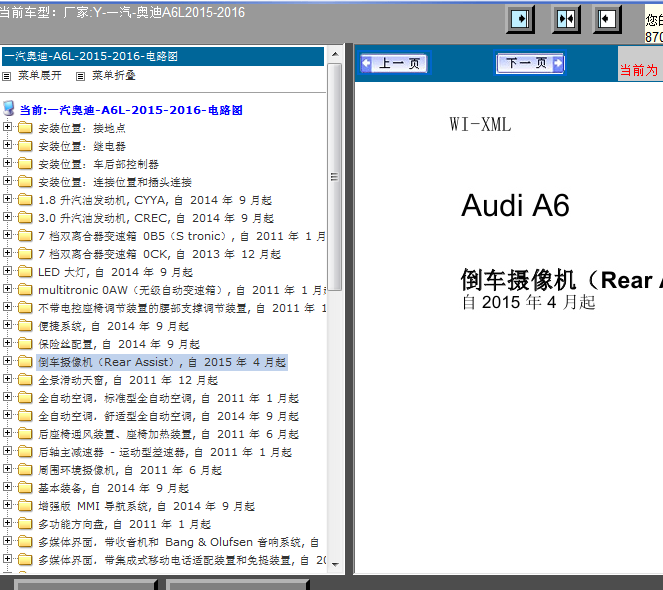
Task: Click the computer icon beside 当前:一汽奥迪-A6L
Action: point(8,109)
